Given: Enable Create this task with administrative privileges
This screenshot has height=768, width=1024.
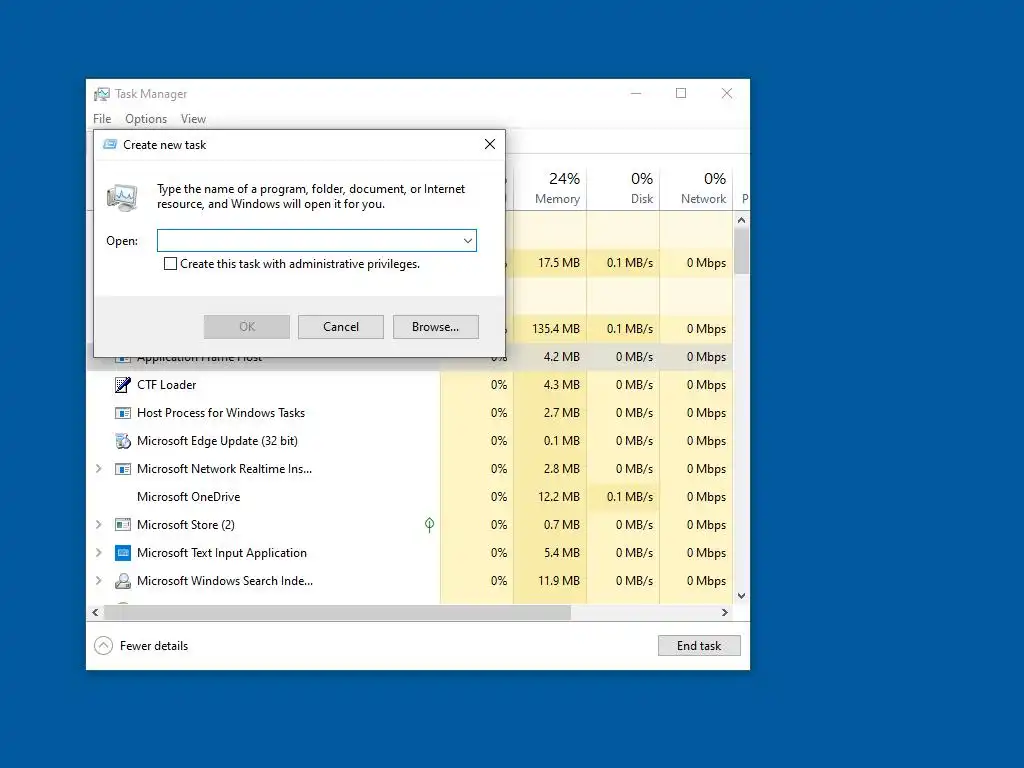Looking at the screenshot, I should point(170,264).
